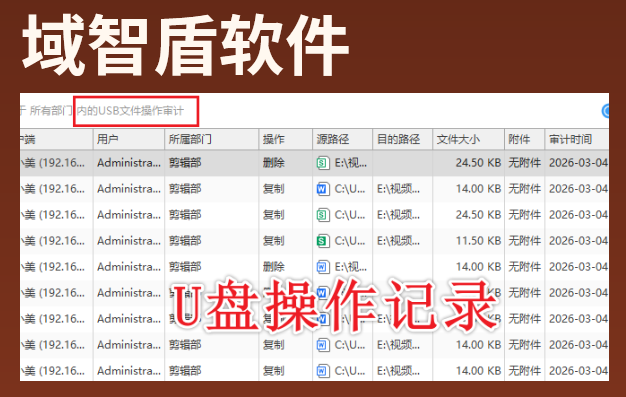The width and height of the screenshot is (626, 397).
Task: Click the 内的USB文件操作审计 title text
Action: pos(131,111)
